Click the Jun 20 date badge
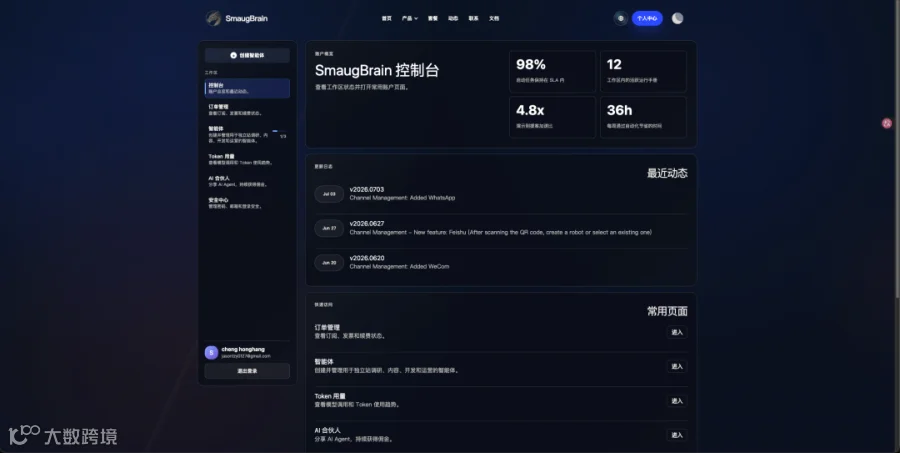900x453 pixels. (x=329, y=262)
